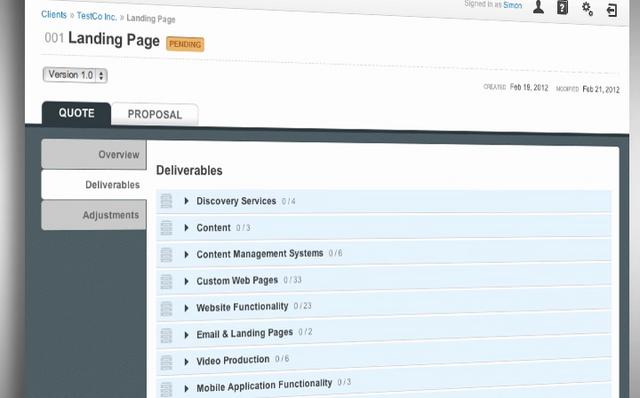Click the 0/23 count for Website Functionality
The image size is (640, 398).
(x=302, y=306)
